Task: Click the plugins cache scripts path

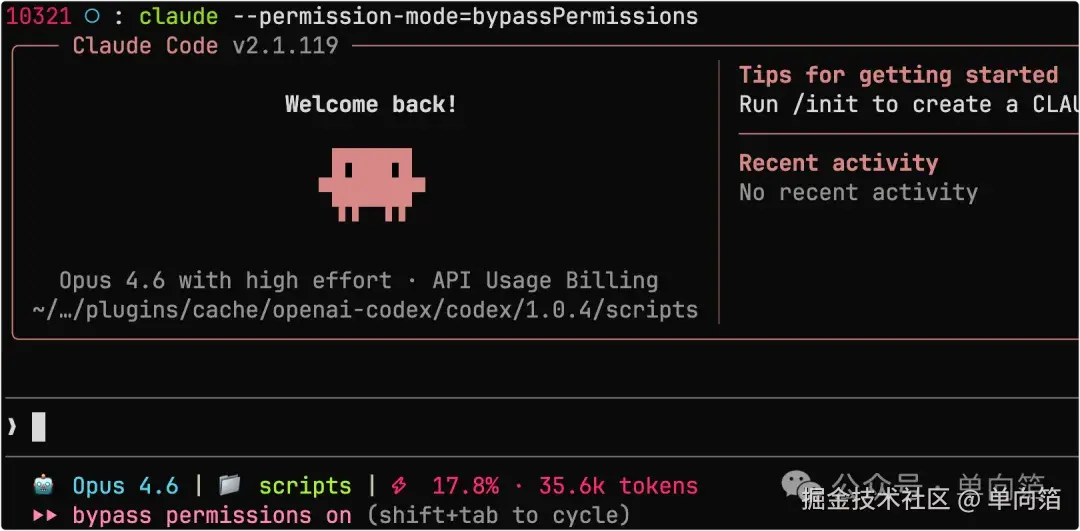Action: point(365,310)
